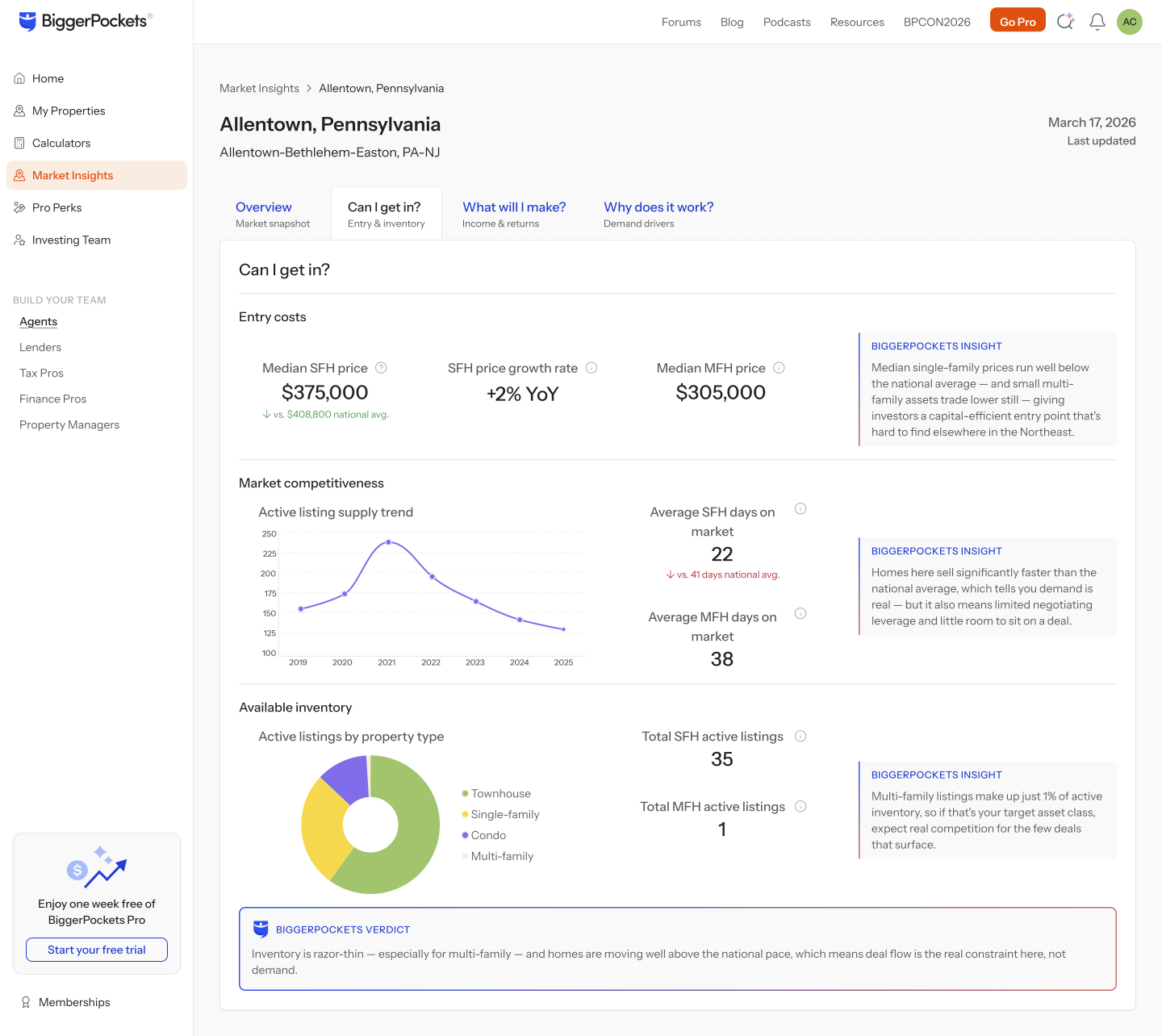Click the Go Pro button
Viewport: 1162px width, 1036px height.
pos(1018,22)
